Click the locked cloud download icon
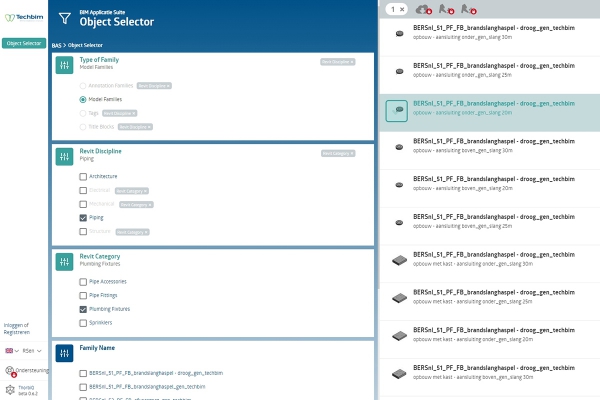This screenshot has width=600, height=400. (423, 9)
